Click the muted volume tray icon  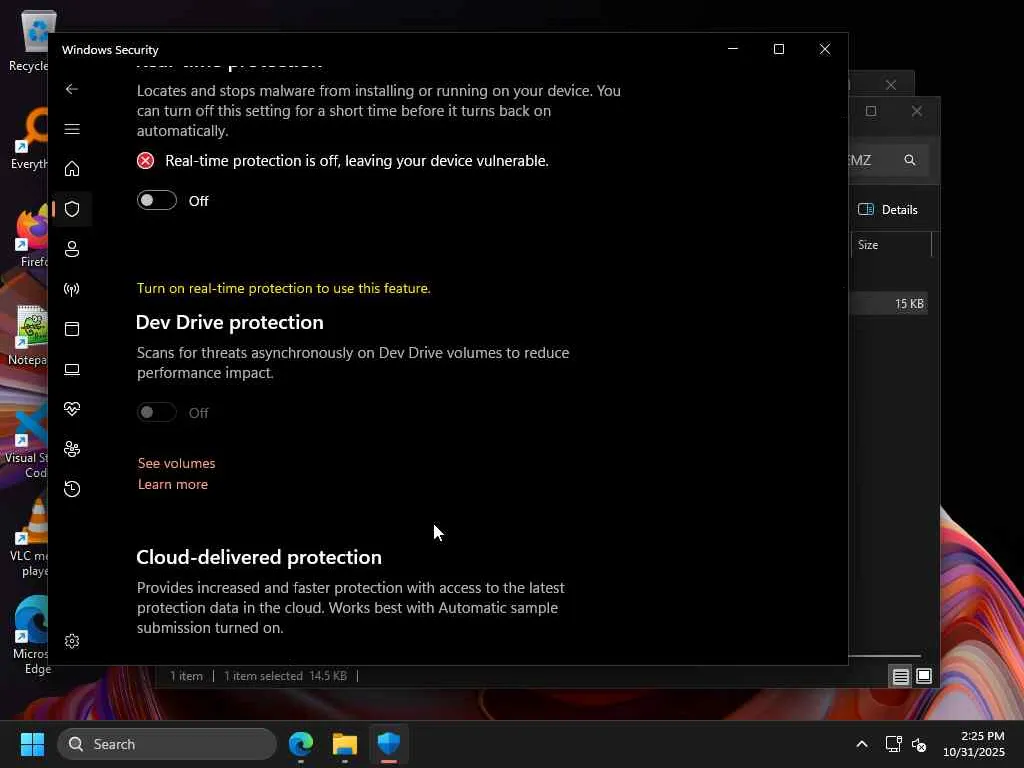(920, 744)
